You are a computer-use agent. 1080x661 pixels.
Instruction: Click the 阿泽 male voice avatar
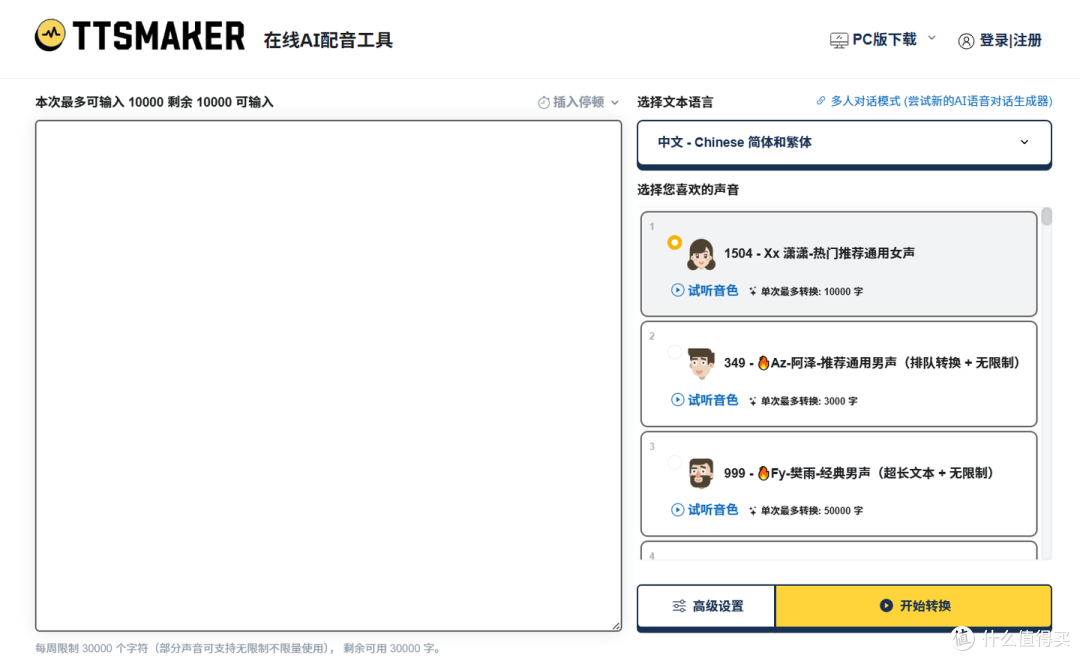pyautogui.click(x=700, y=364)
